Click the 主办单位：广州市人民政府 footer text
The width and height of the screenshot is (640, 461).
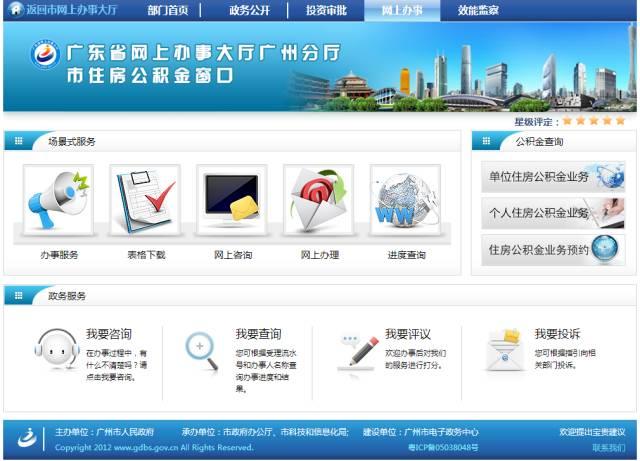pyautogui.click(x=104, y=432)
